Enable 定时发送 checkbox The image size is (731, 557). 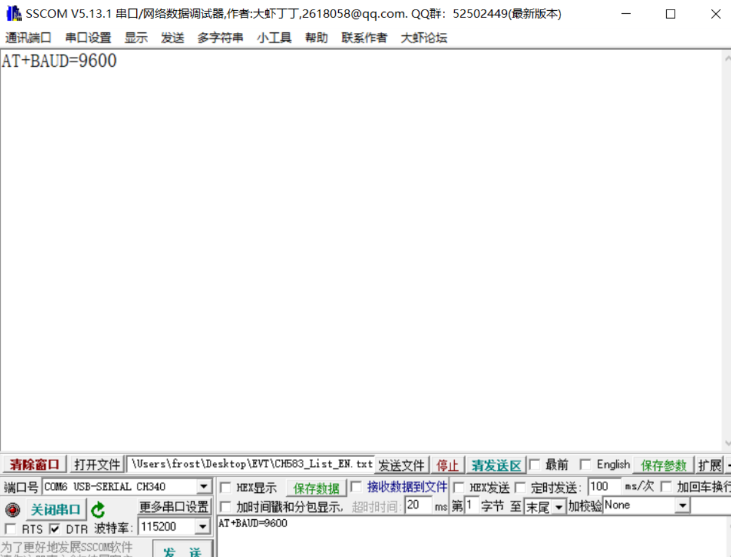coord(520,488)
